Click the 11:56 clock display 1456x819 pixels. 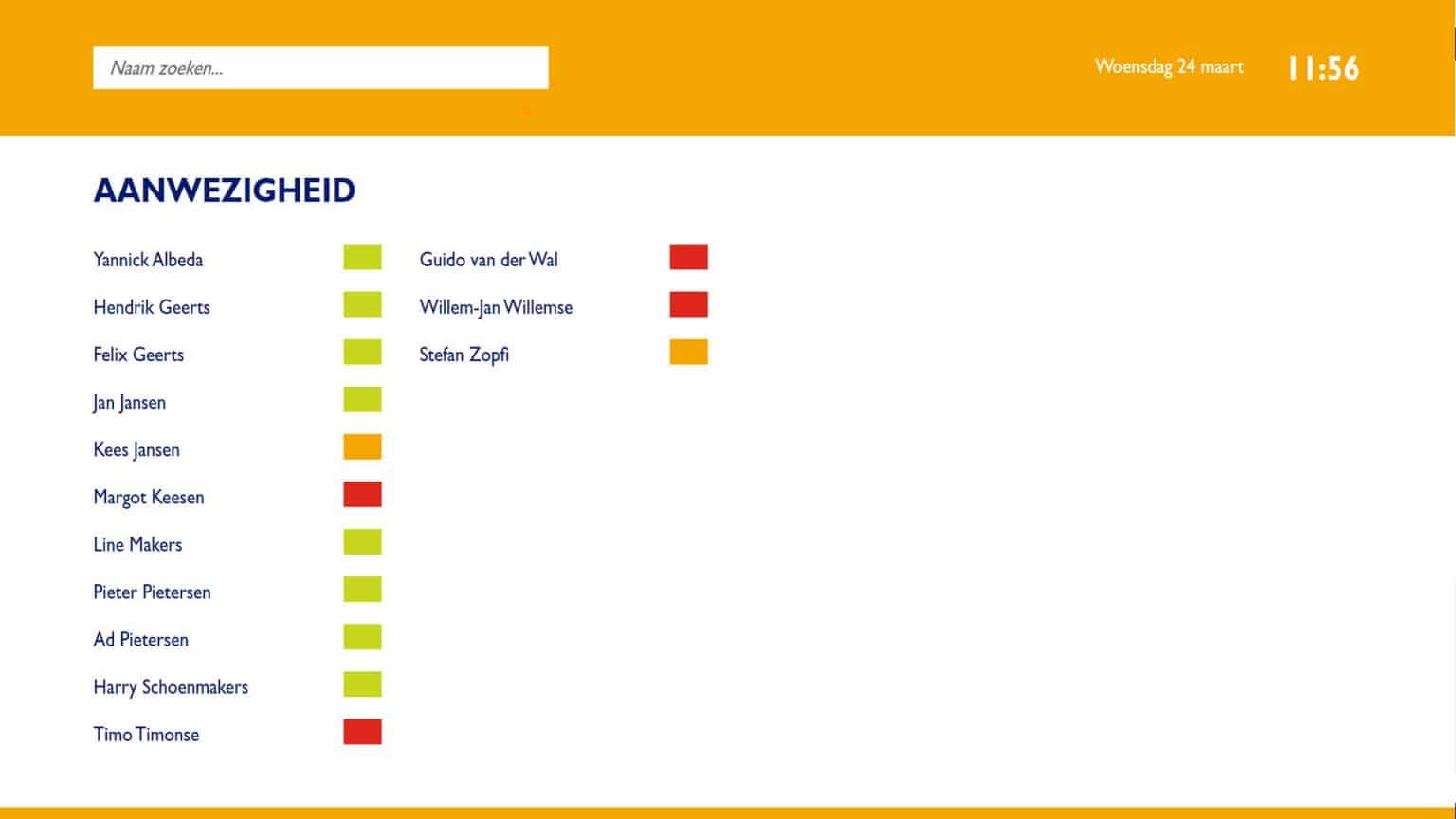point(1323,68)
